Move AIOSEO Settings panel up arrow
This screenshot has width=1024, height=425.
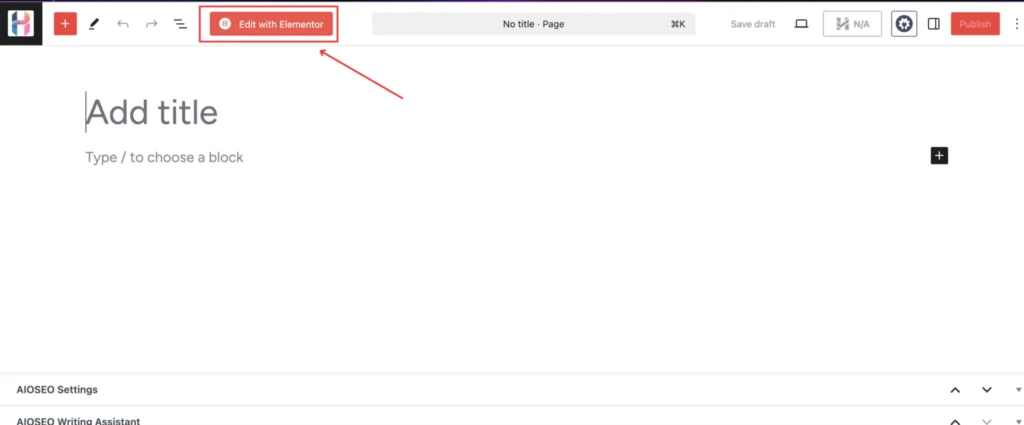pyautogui.click(x=955, y=390)
